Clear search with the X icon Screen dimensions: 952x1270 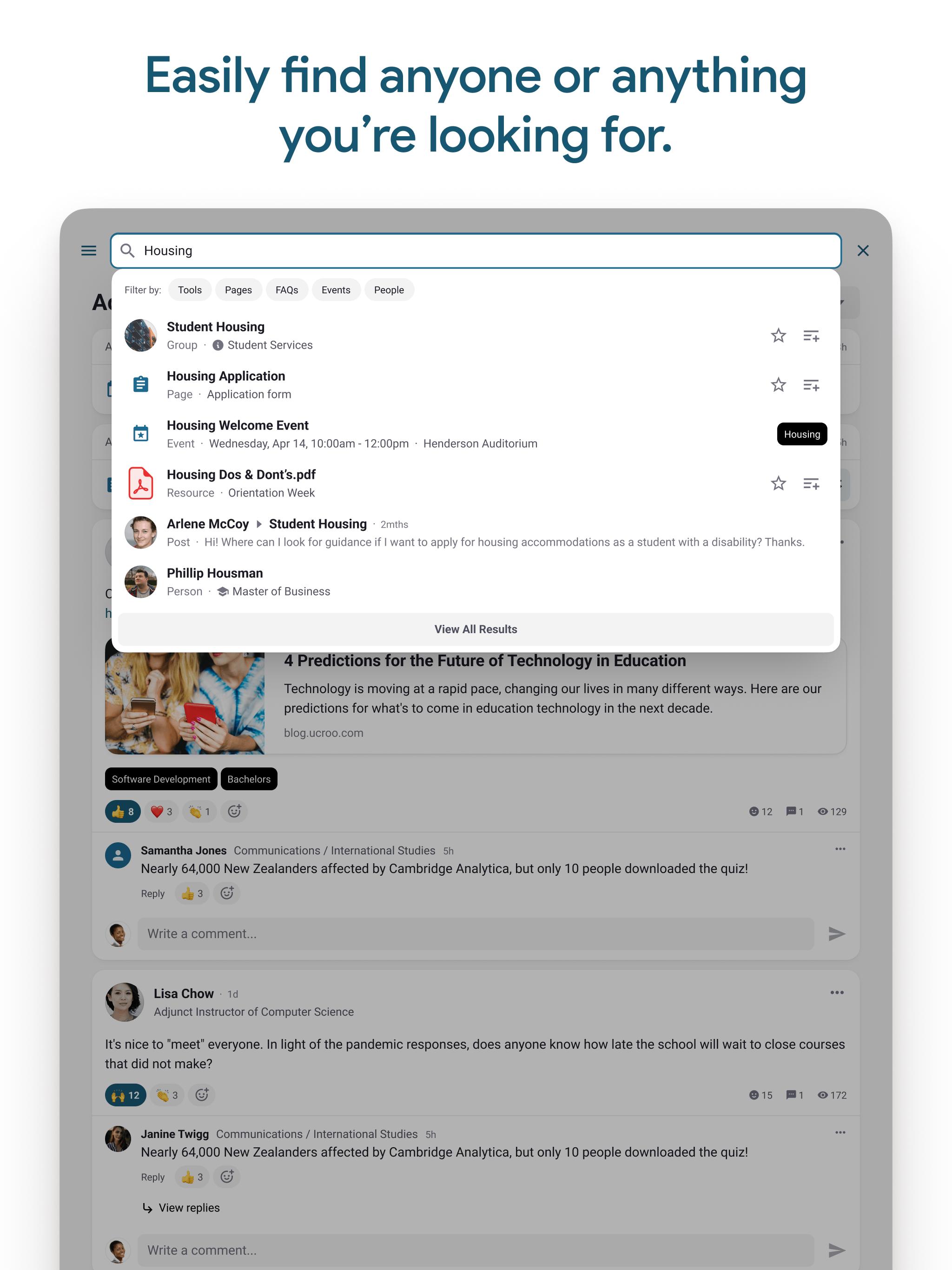[862, 250]
